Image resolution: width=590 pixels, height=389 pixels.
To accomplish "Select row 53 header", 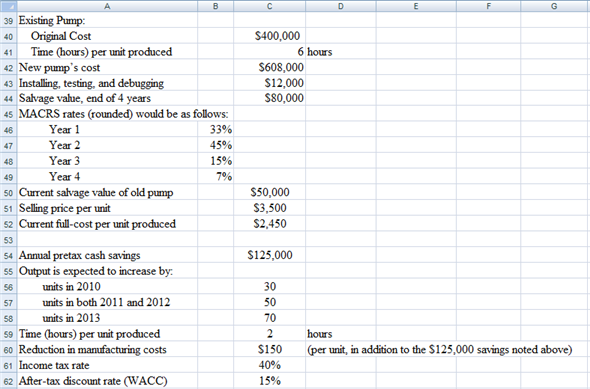I will (8, 240).
